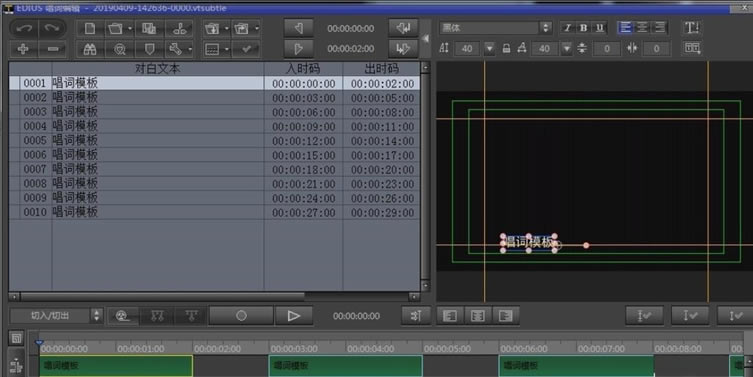Click the undo arrow icon

pos(24,28)
